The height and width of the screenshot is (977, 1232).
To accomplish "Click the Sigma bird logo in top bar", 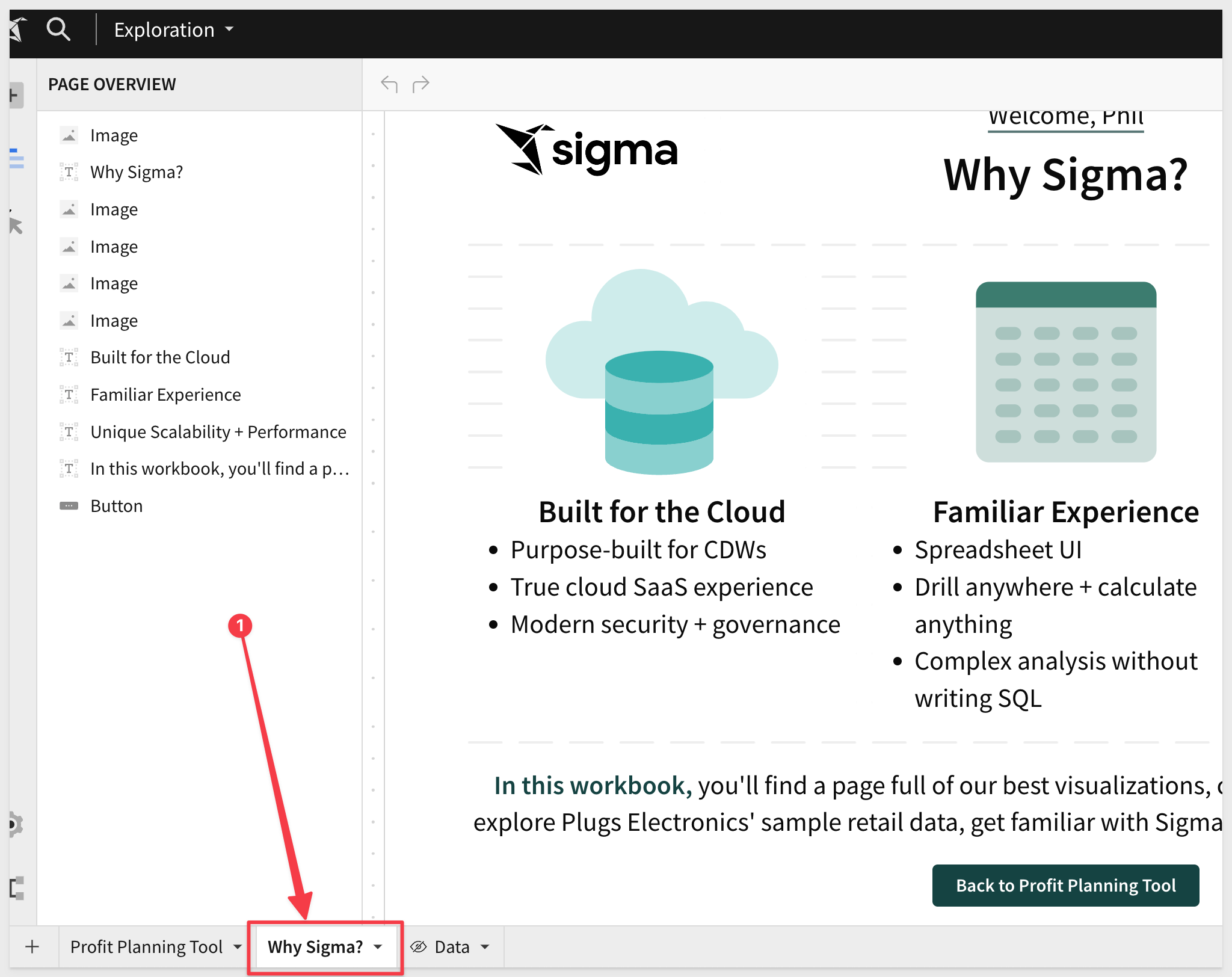I will tap(18, 29).
